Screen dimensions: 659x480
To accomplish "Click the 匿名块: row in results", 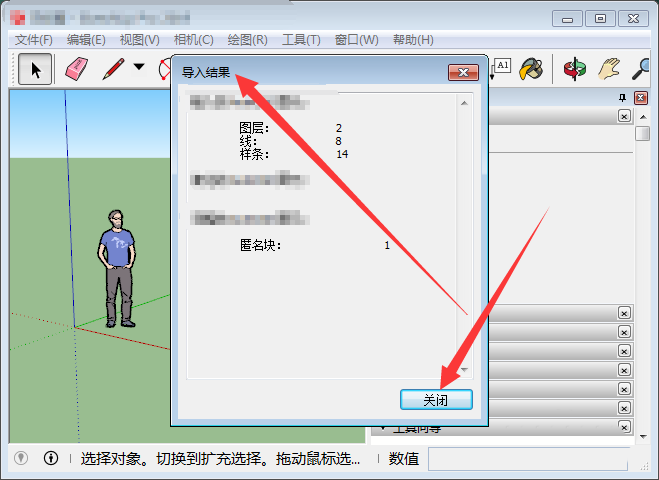I will click(x=315, y=245).
